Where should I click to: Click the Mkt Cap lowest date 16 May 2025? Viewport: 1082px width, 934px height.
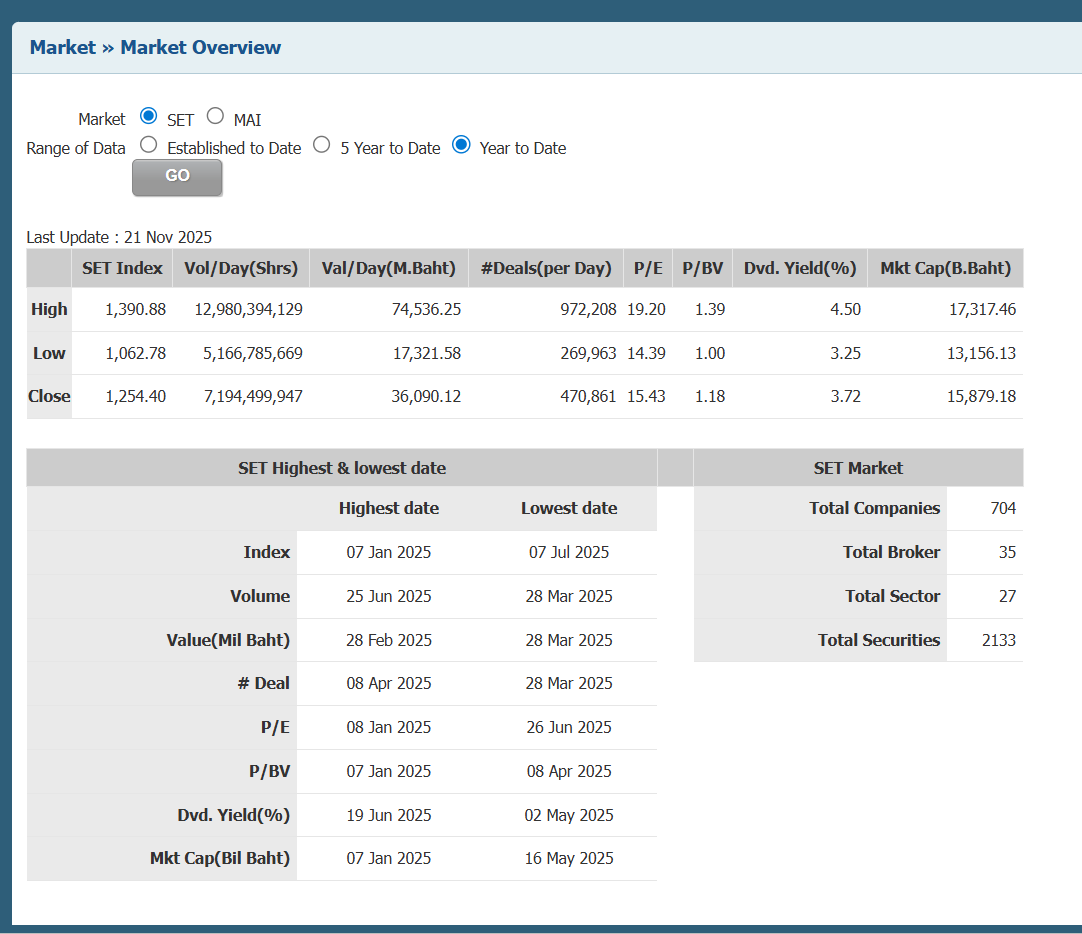coord(569,859)
